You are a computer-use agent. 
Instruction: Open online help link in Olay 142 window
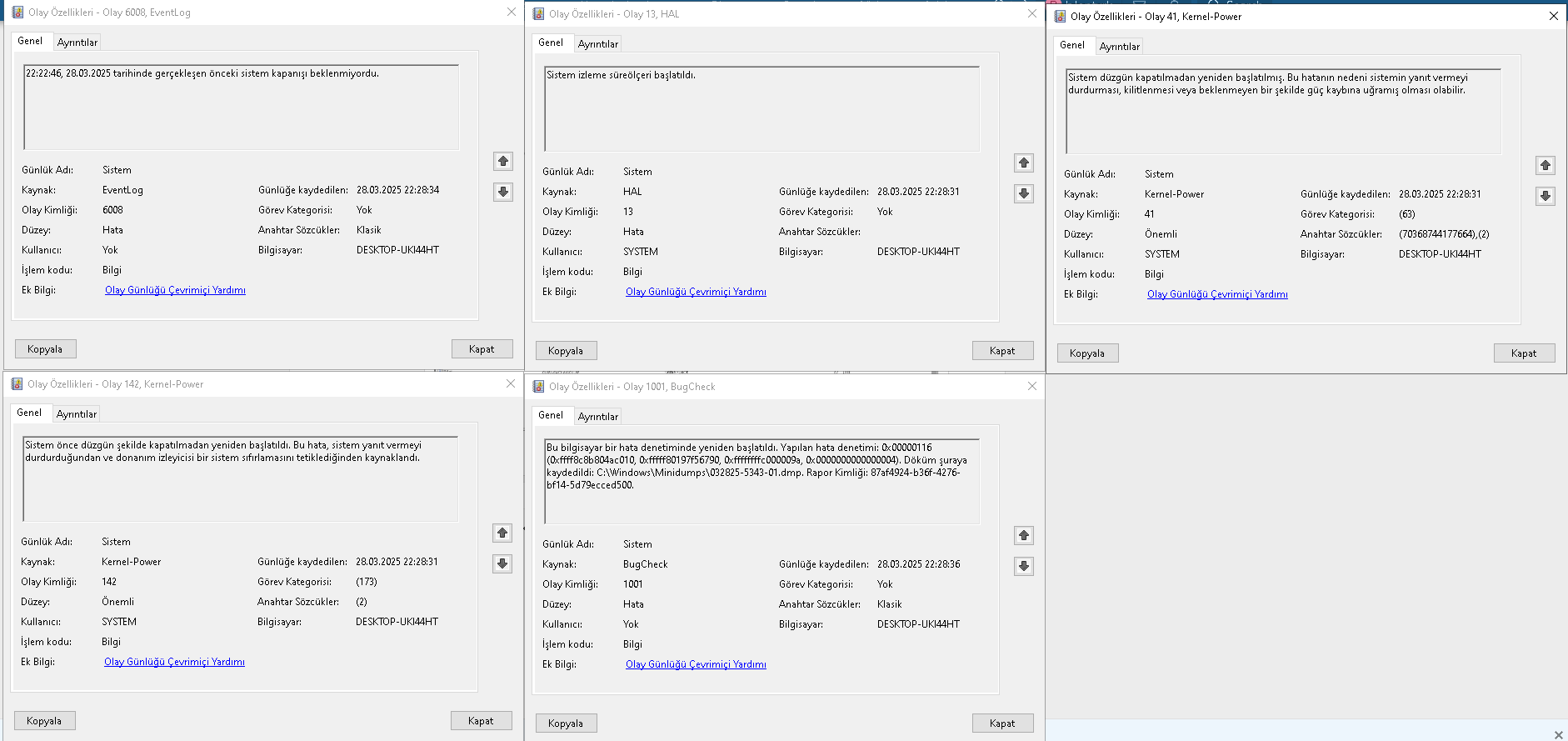tap(174, 662)
